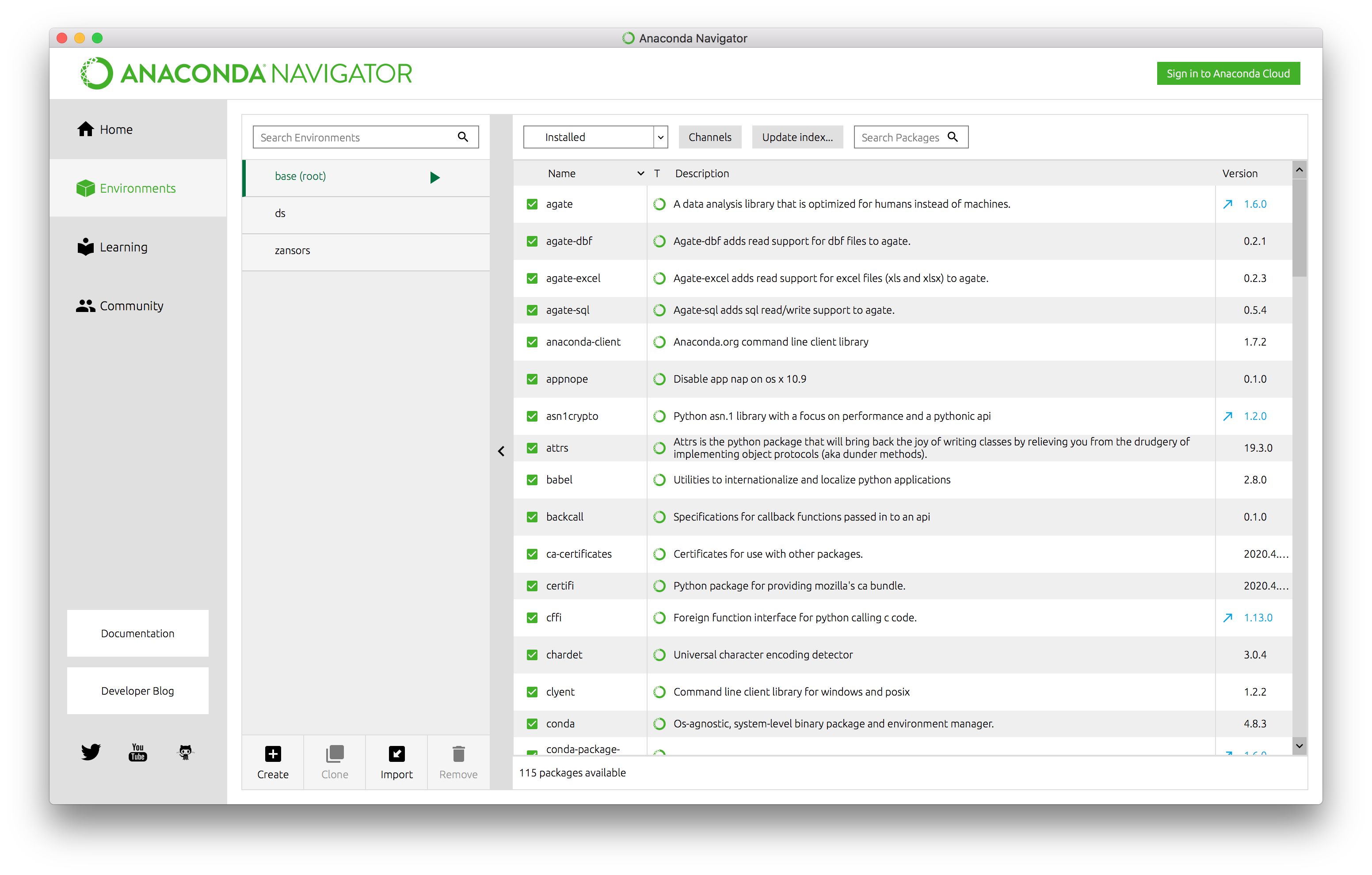Click Sign in to Anaconda Cloud
Image resolution: width=1372 pixels, height=875 pixels.
pos(1227,73)
